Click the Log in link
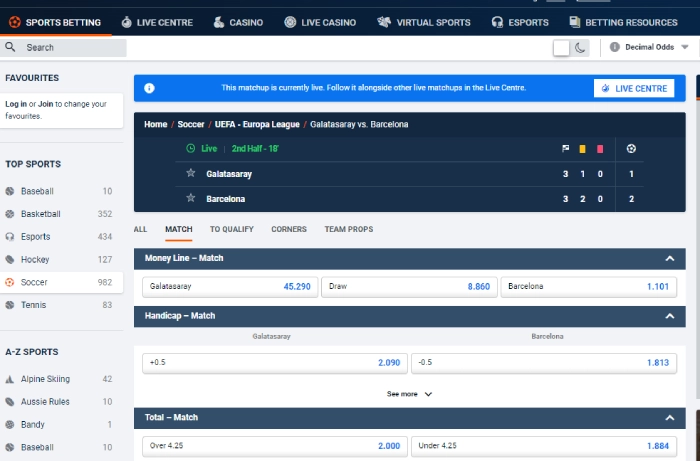The width and height of the screenshot is (700, 461). pos(16,104)
